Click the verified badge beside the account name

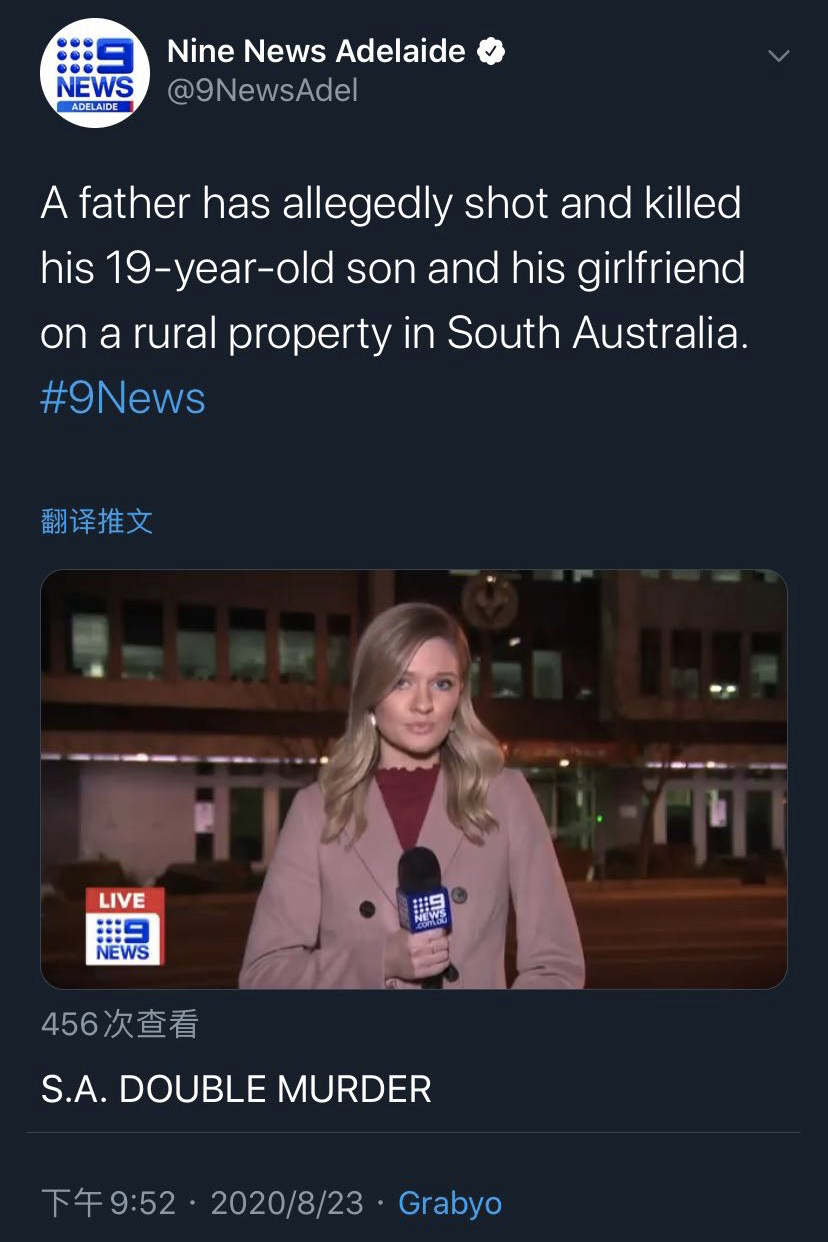coord(490,51)
